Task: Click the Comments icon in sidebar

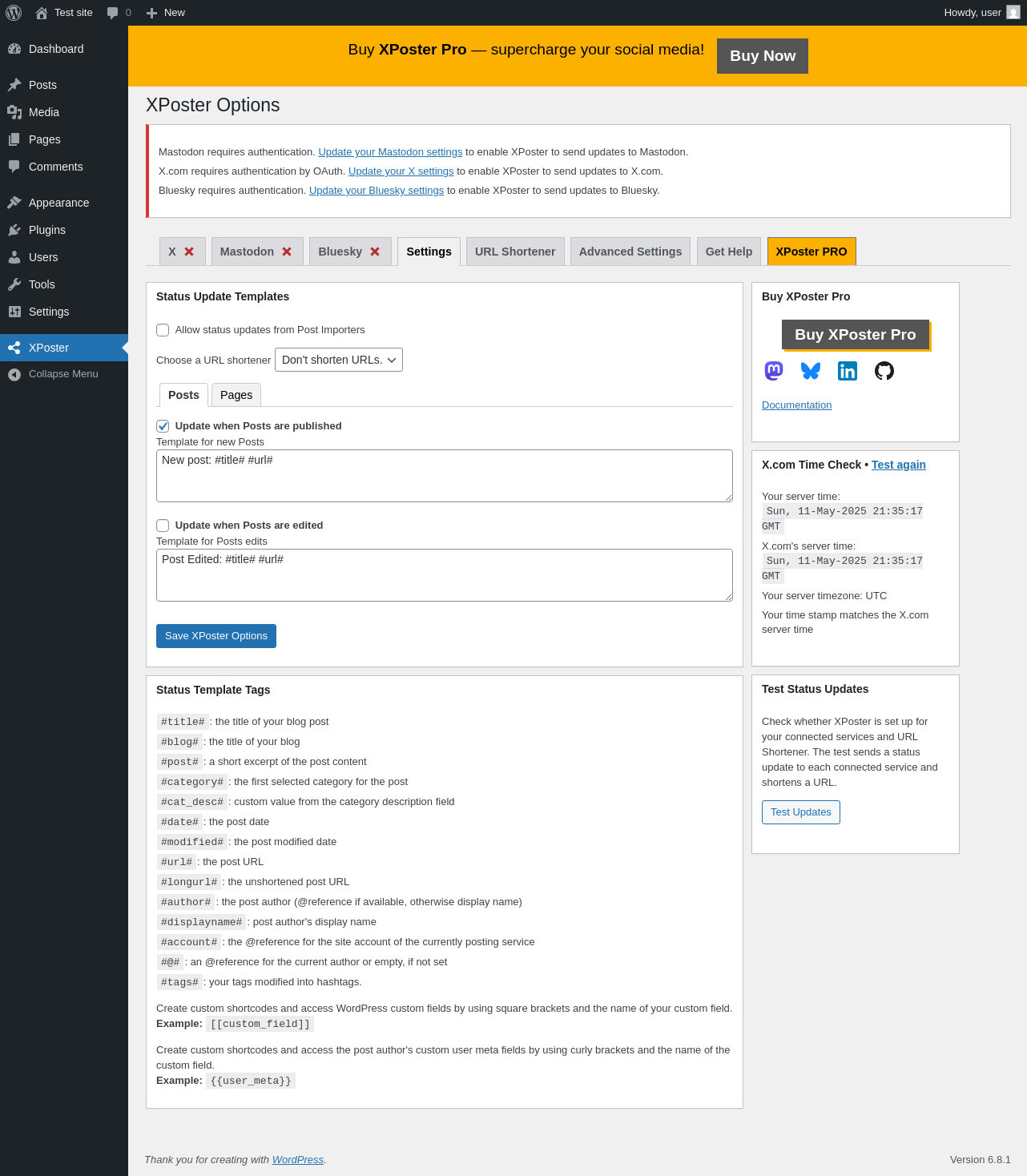Action: tap(14, 167)
